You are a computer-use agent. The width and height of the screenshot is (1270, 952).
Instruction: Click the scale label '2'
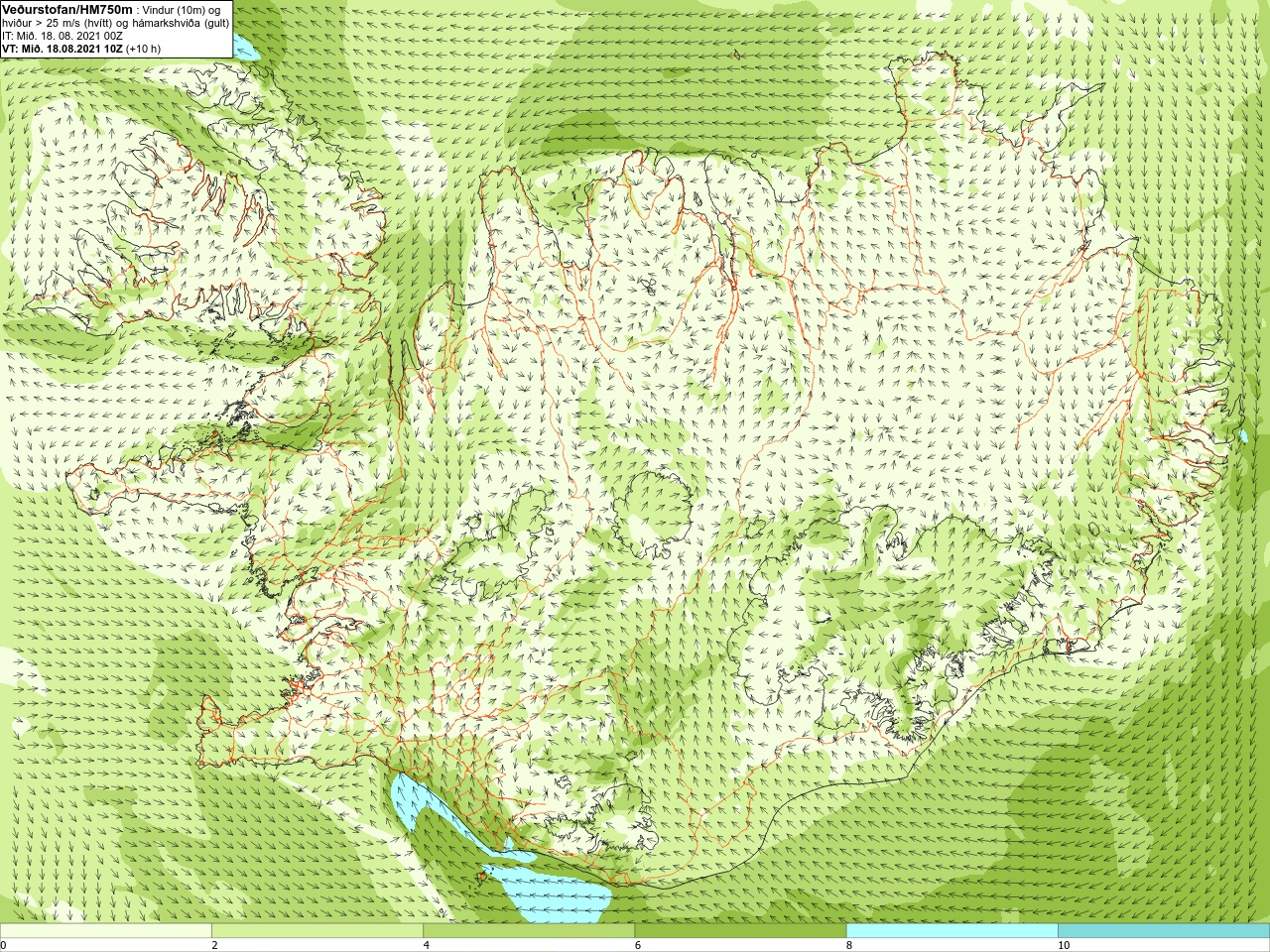(x=214, y=945)
